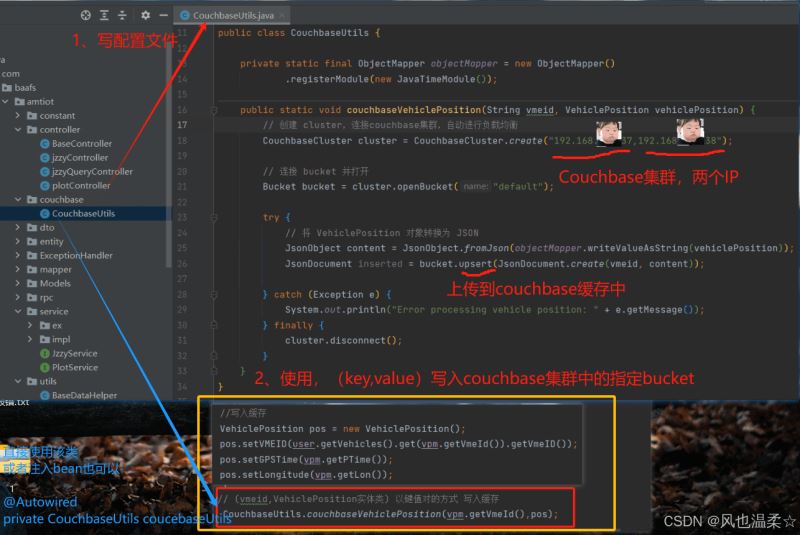Screen dimensions: 800x535
Task: Click 'pos.setLongitude(vpm.getLon());' in lower snippet
Action: (306, 475)
